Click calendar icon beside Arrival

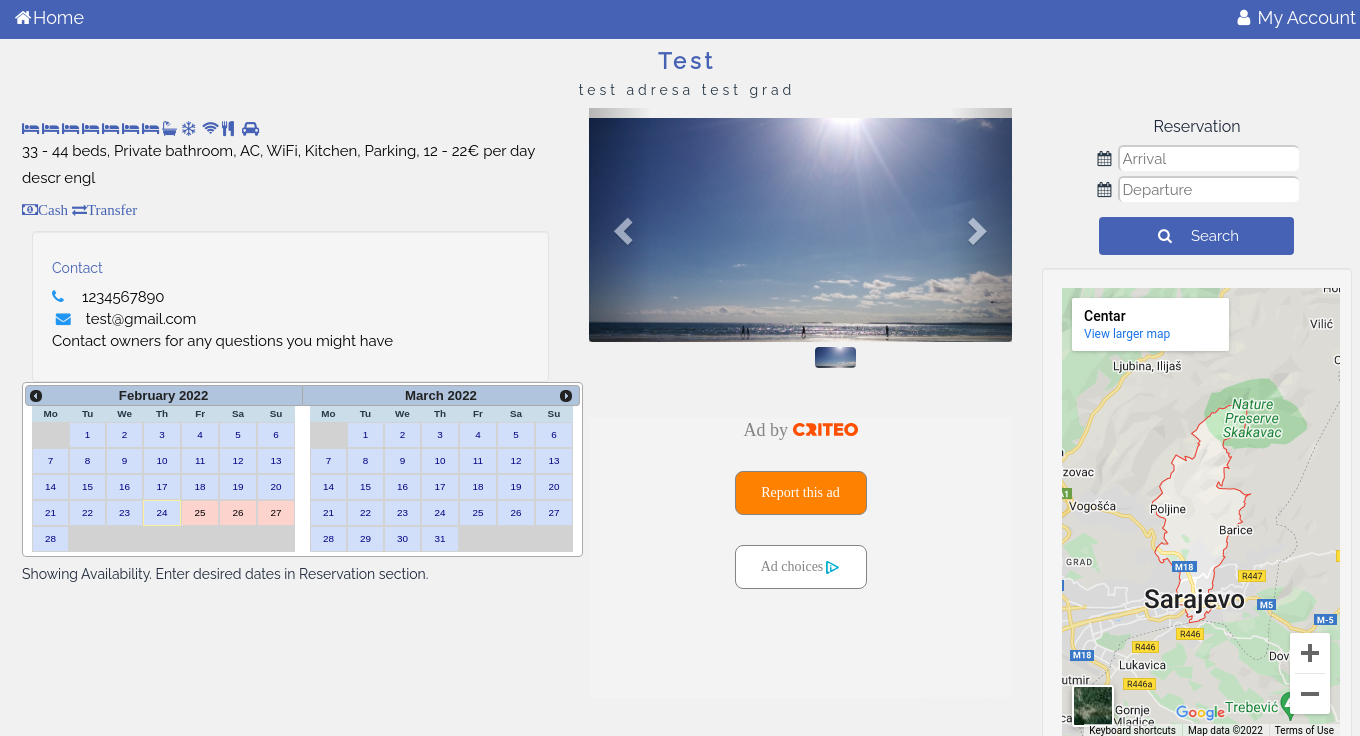point(1104,159)
